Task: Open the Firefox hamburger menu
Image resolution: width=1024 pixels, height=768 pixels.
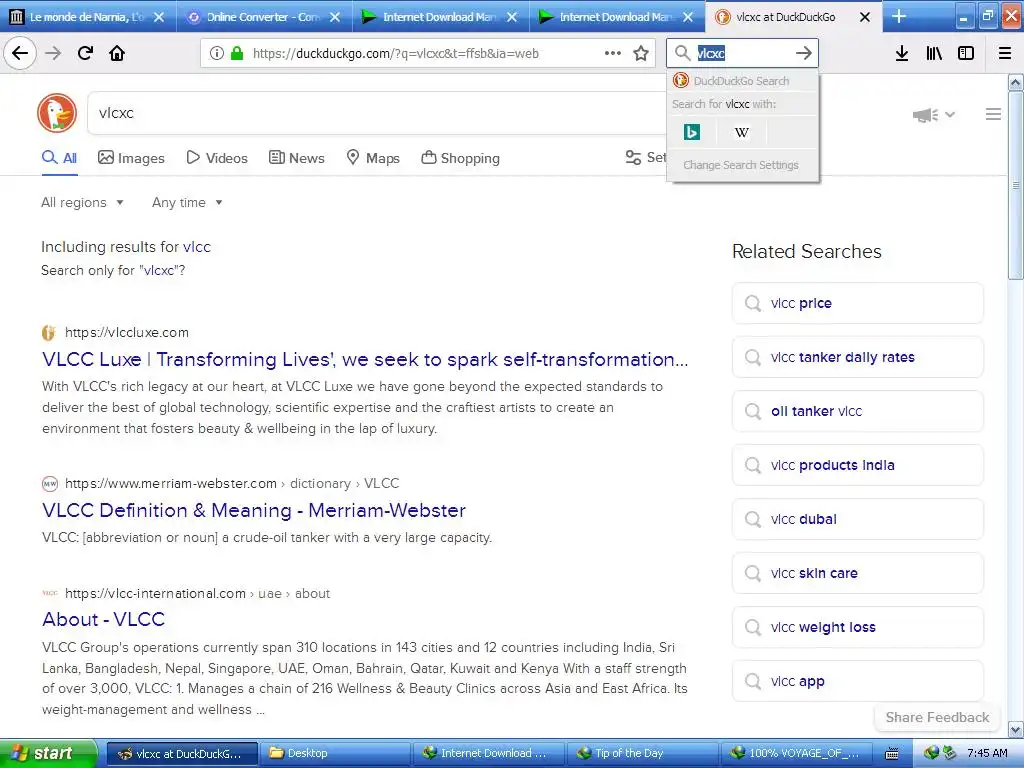Action: click(1005, 53)
